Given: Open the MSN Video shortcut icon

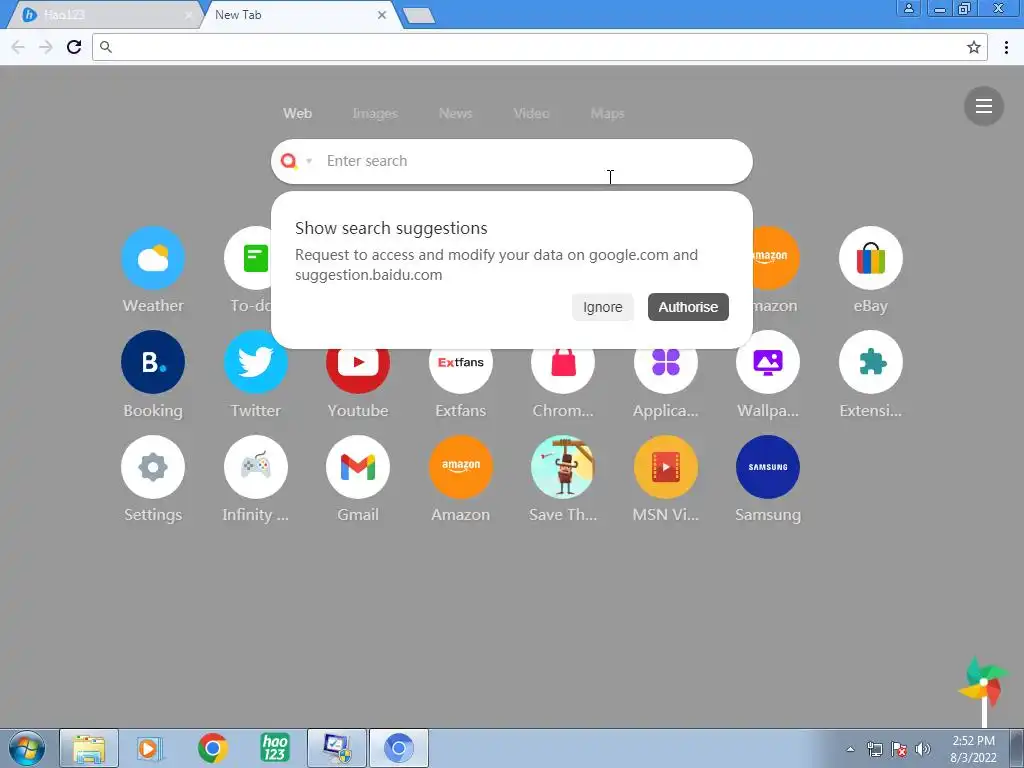Looking at the screenshot, I should click(x=665, y=467).
